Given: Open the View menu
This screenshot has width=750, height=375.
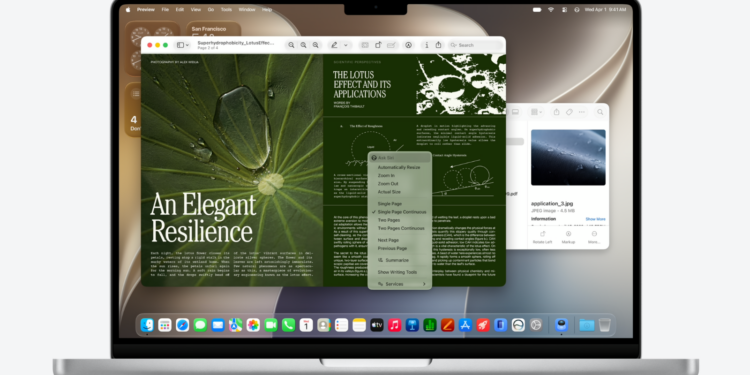Looking at the screenshot, I should [196, 10].
